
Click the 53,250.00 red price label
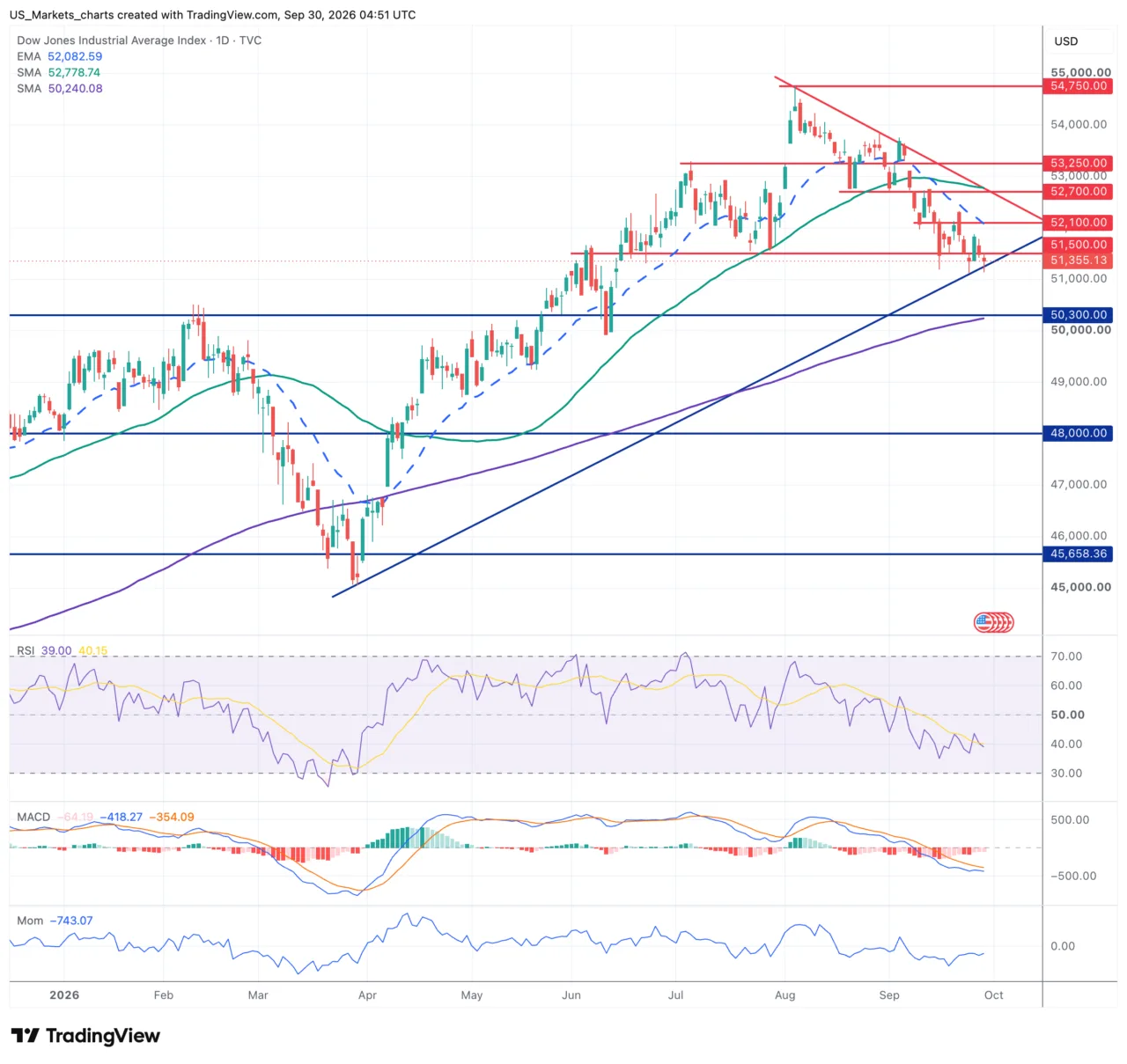tap(1079, 163)
